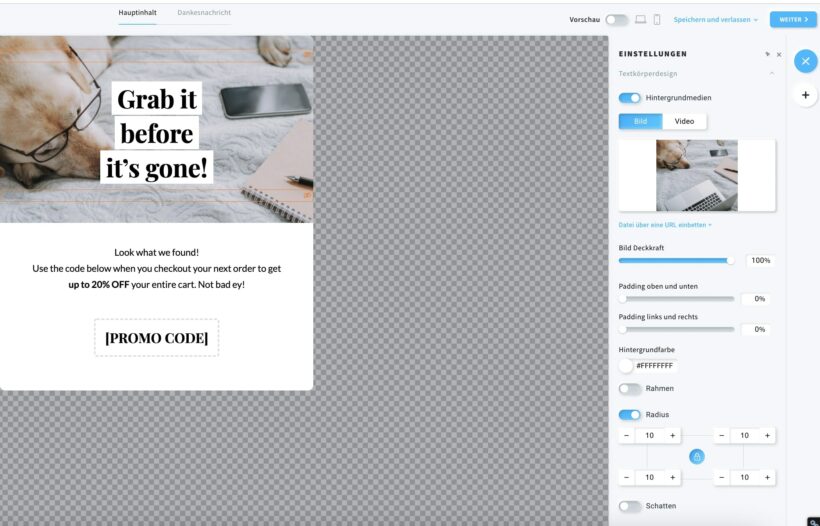Turn off the Radius toggle
This screenshot has width=820, height=526.
(630, 415)
